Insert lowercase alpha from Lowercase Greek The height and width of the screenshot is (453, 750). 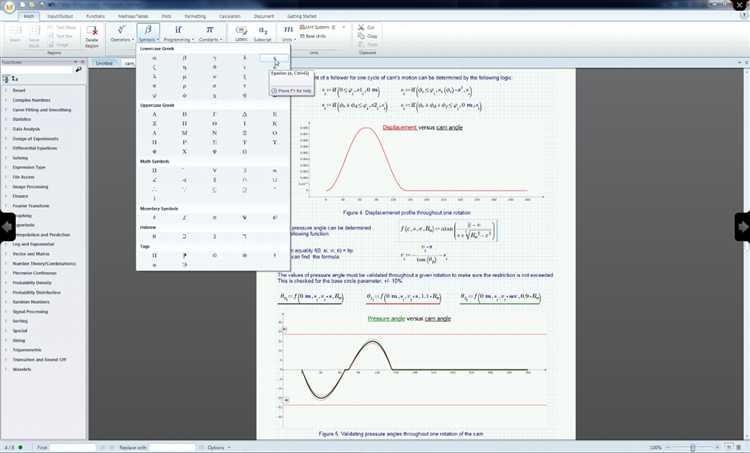pos(154,58)
